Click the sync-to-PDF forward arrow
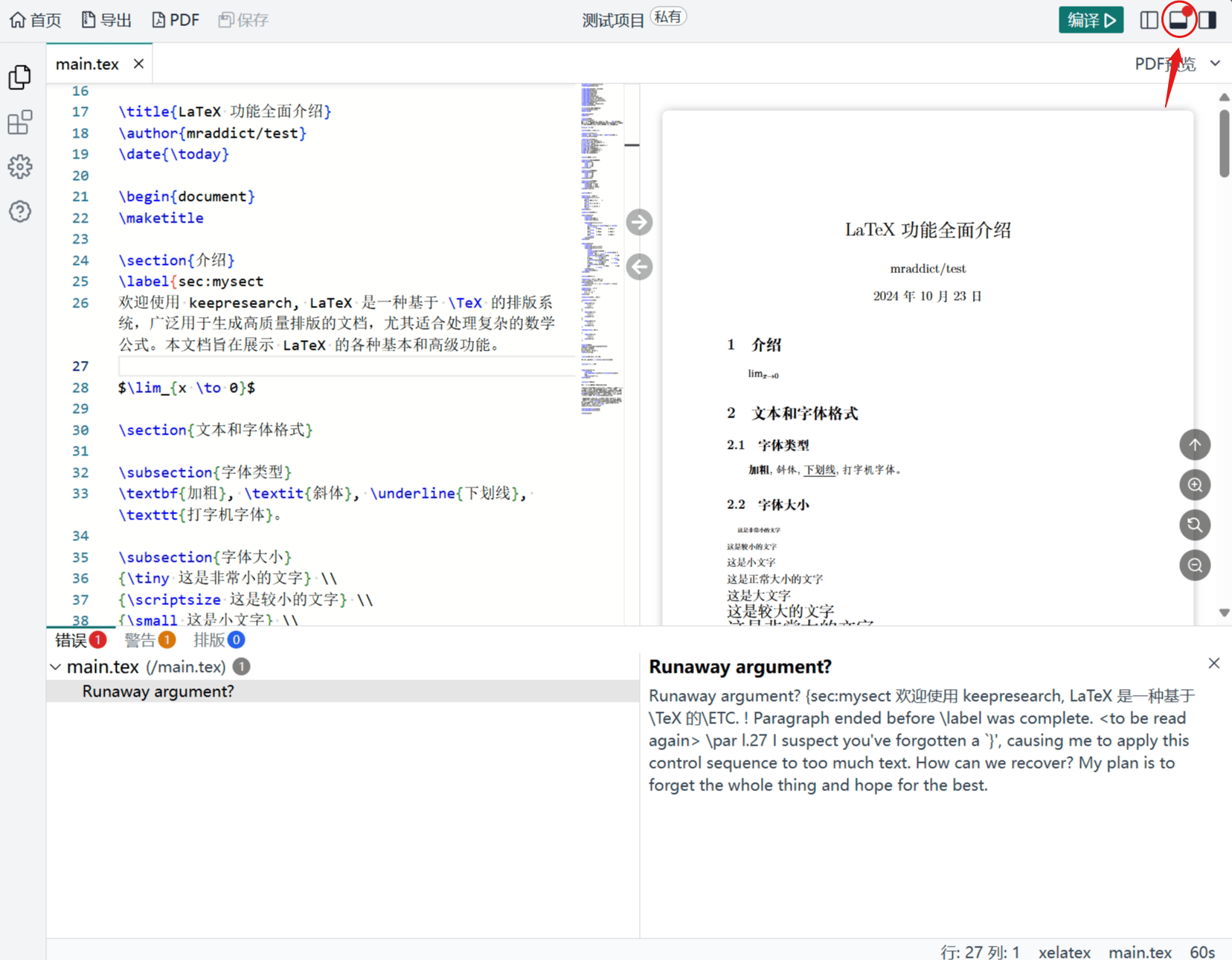Screen dimensions: 1232x960 coord(638,221)
